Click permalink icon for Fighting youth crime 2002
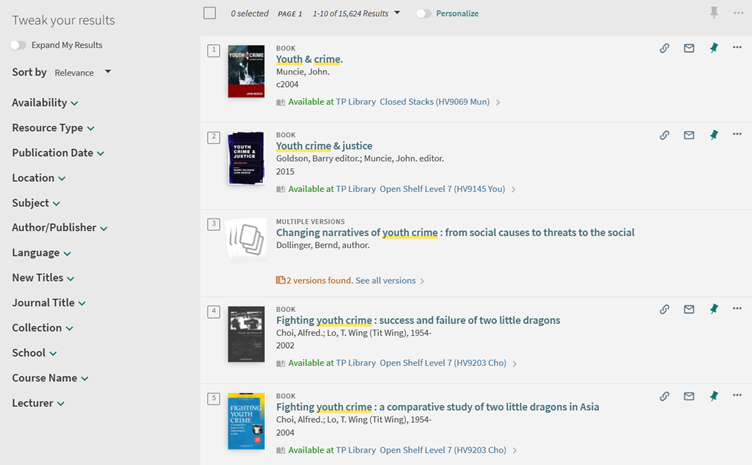Screen dimensions: 752x465 pos(664,309)
